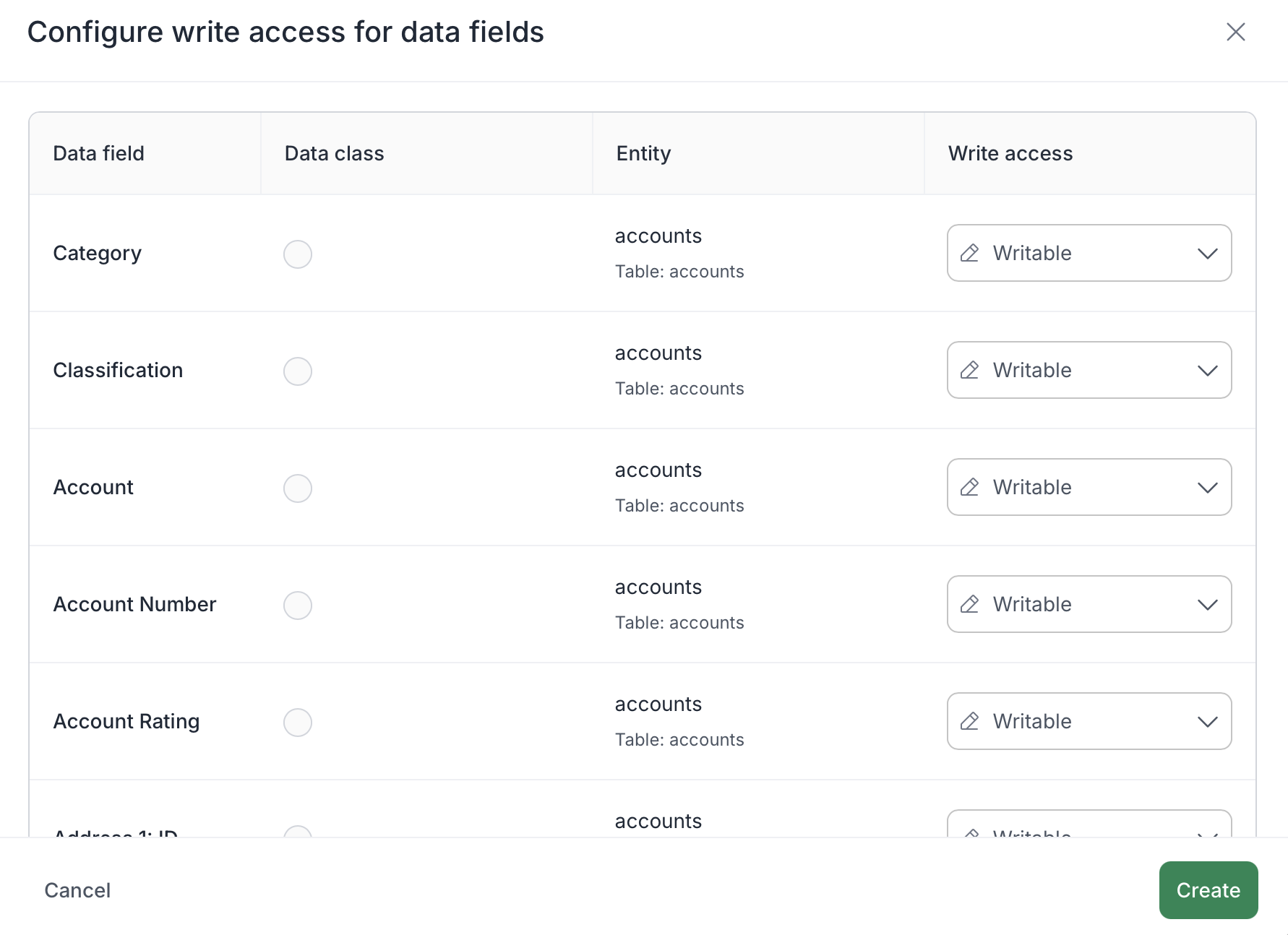The height and width of the screenshot is (935, 1288).
Task: Select the data class circle for Category
Action: pos(297,254)
